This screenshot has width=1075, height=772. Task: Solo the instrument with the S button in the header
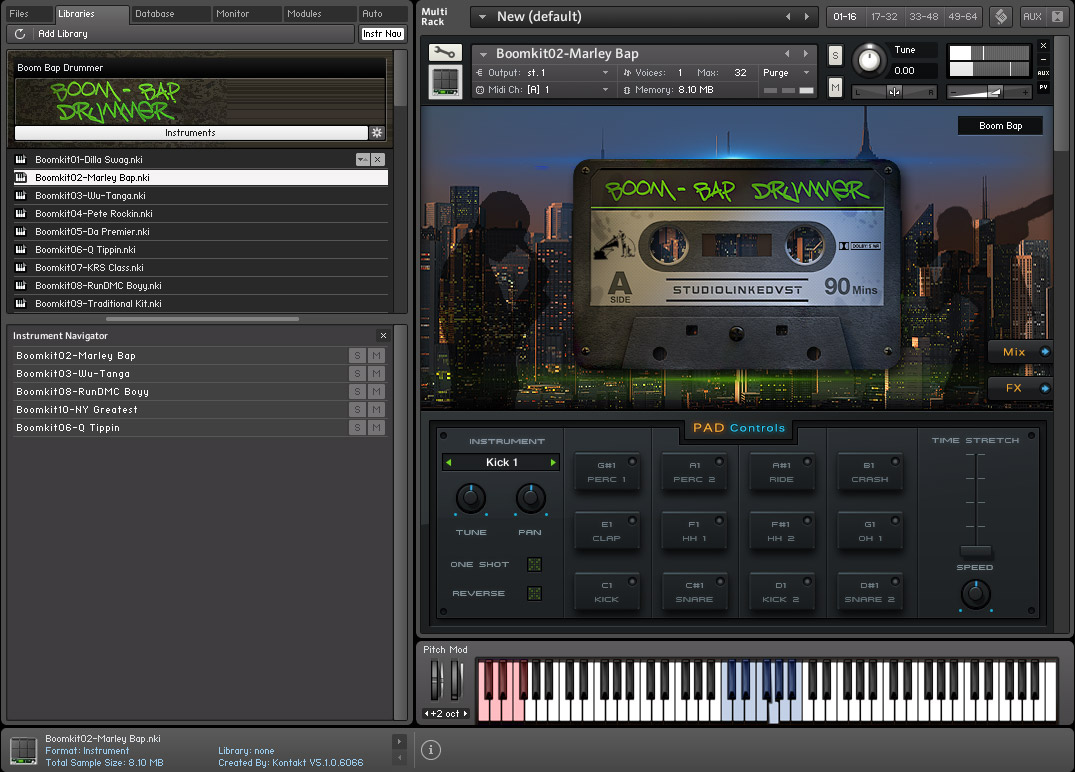pyautogui.click(x=835, y=56)
